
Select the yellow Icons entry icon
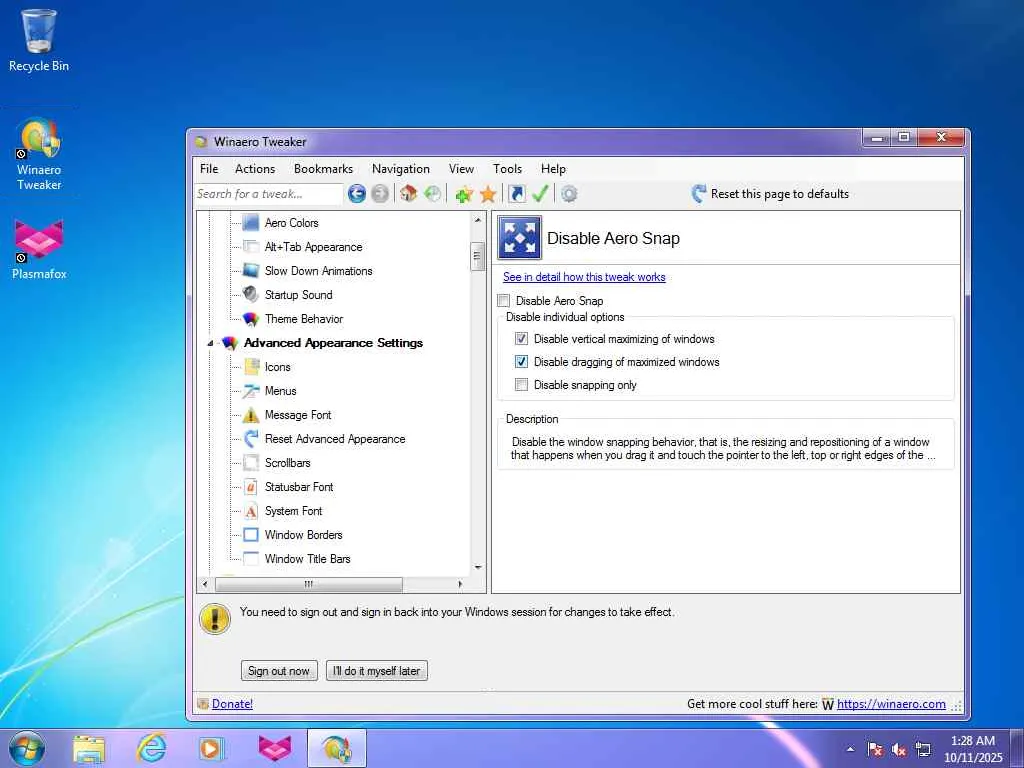click(x=251, y=367)
